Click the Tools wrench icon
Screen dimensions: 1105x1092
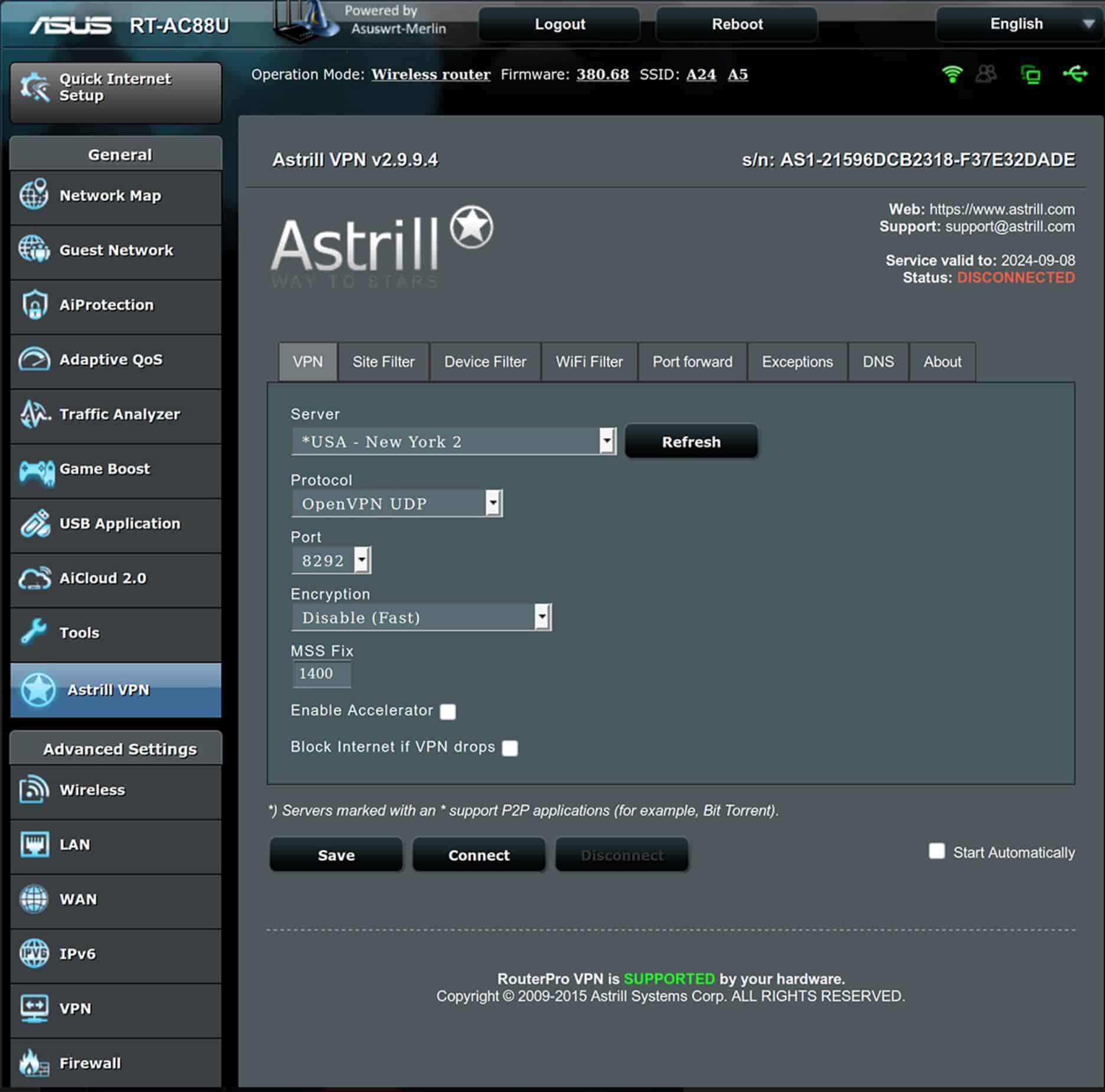tap(34, 632)
